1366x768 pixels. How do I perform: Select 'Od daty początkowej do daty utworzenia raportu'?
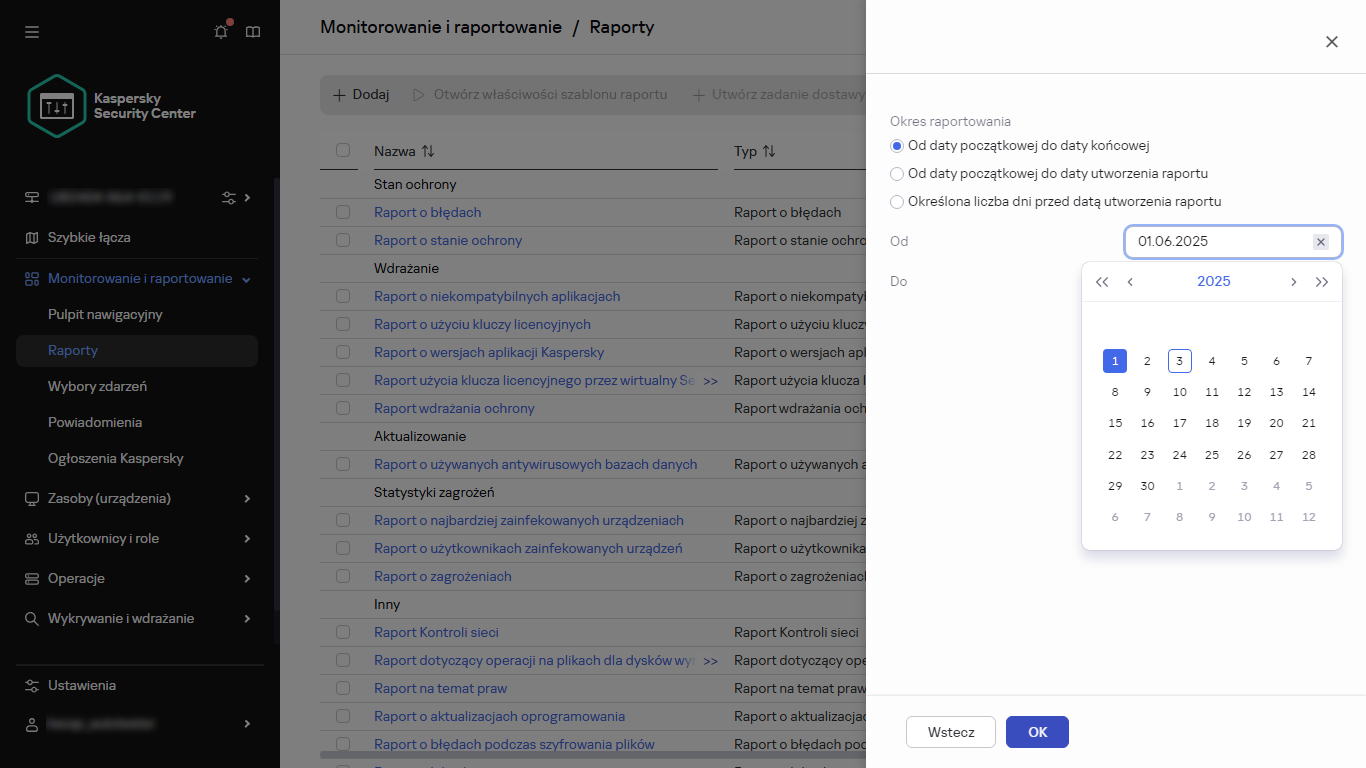897,174
